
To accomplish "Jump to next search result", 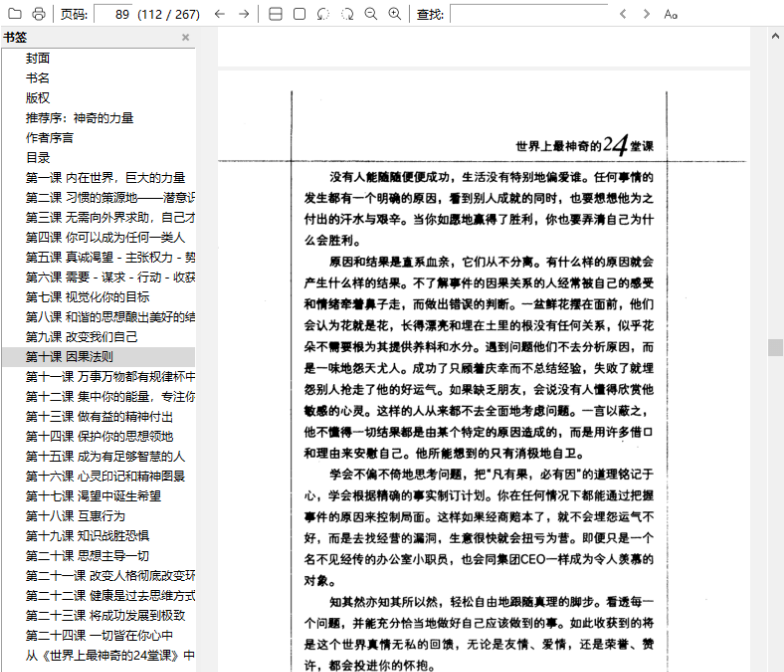I will click(x=647, y=14).
